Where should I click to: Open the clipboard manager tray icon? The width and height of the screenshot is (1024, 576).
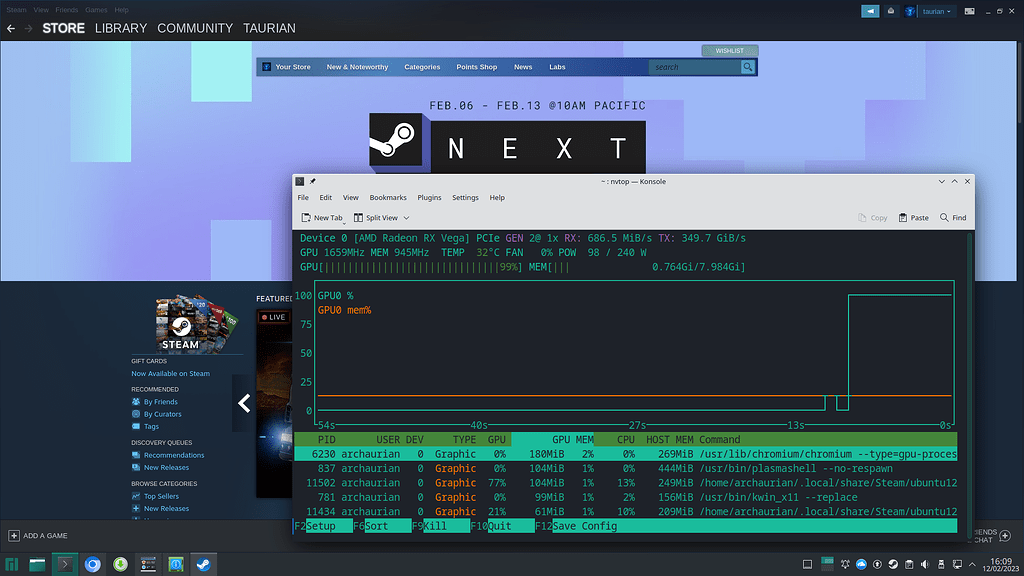[909, 564]
